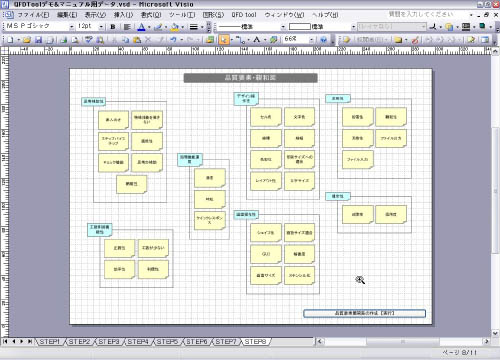
Task: Go to the first page tab with the leftmost arrow
Action: (5, 341)
